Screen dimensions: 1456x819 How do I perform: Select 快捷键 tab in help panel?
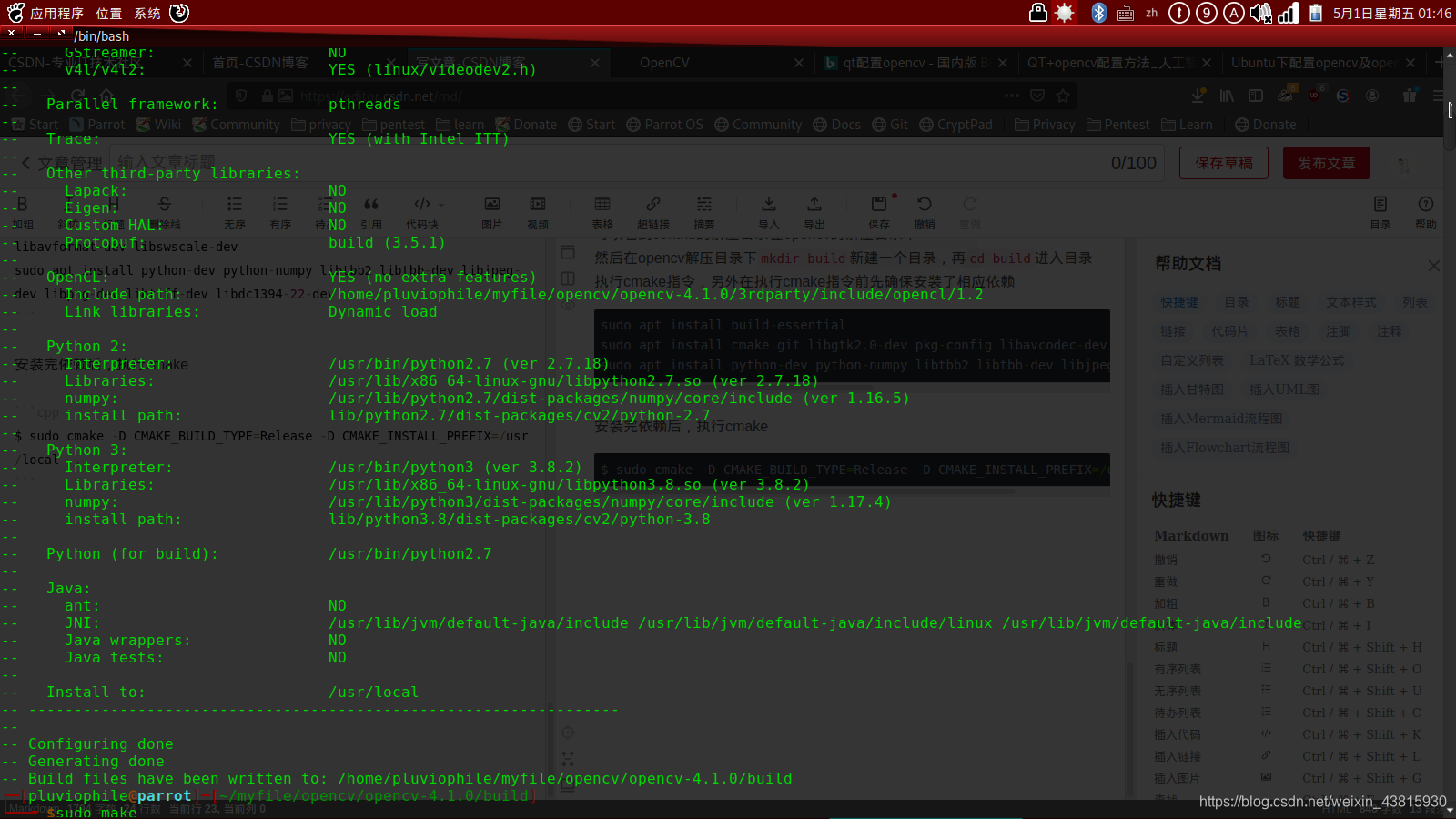pos(1179,302)
